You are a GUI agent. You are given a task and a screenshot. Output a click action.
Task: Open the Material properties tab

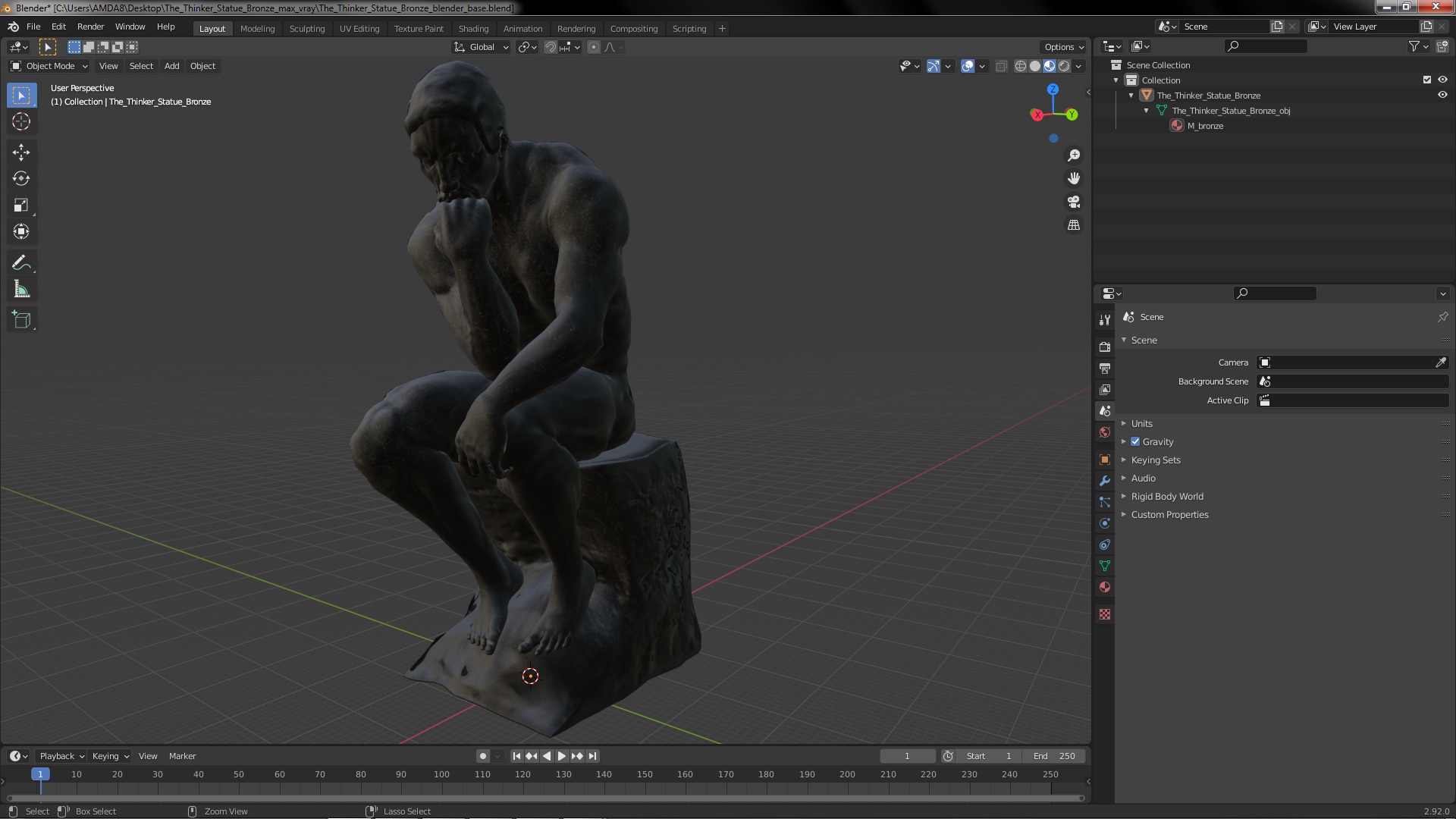1105,587
